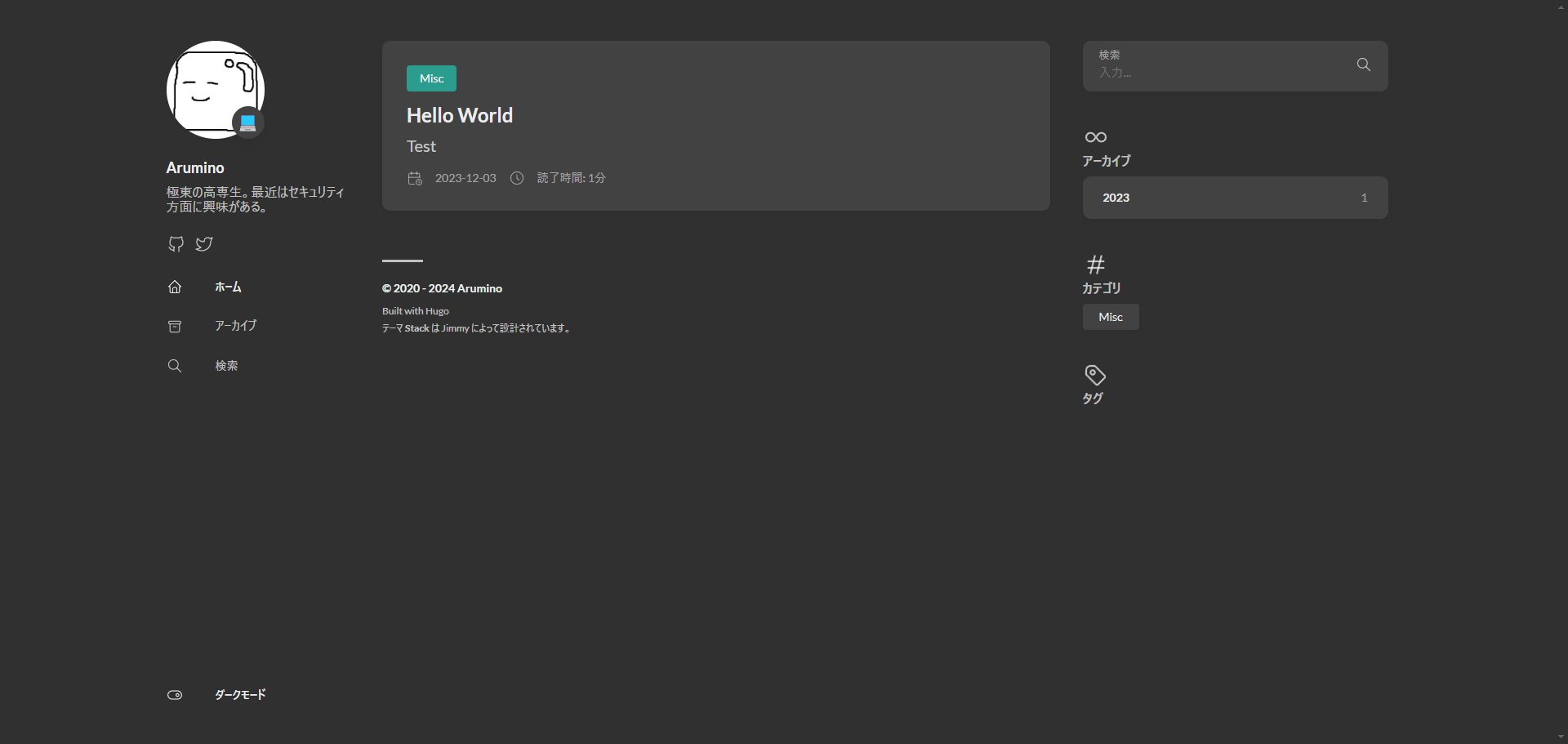Click the アーカイブ widget heading
Viewport: 1568px width, 744px height.
(1107, 161)
